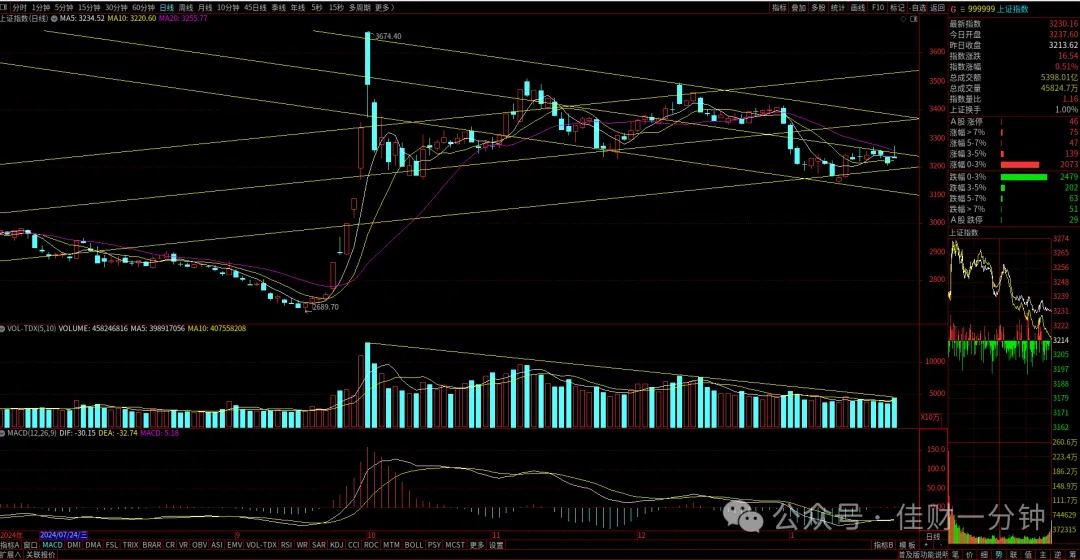
Task: Click the 窗口 window tab
Action: pos(30,545)
